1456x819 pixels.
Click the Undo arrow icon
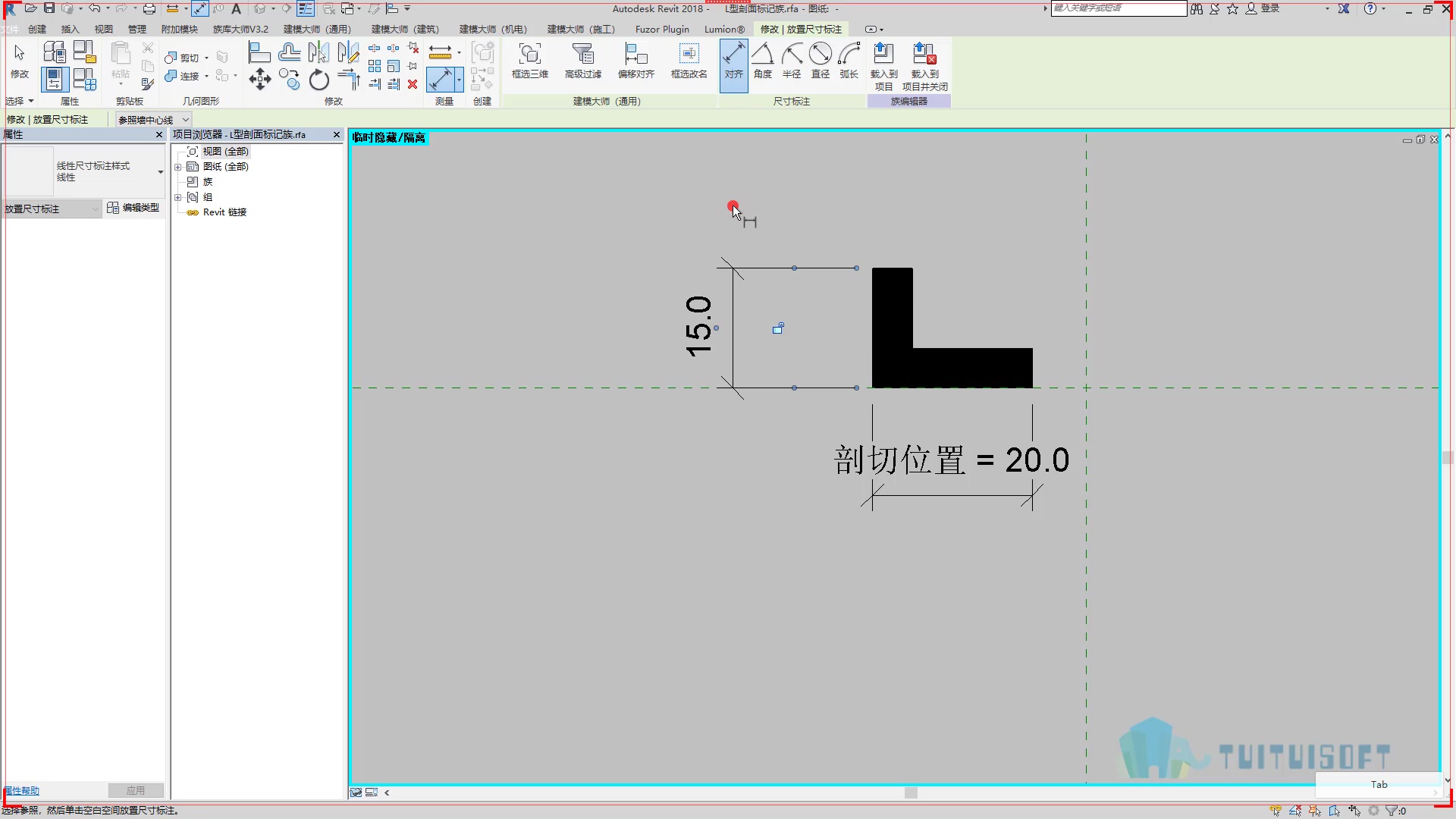94,8
